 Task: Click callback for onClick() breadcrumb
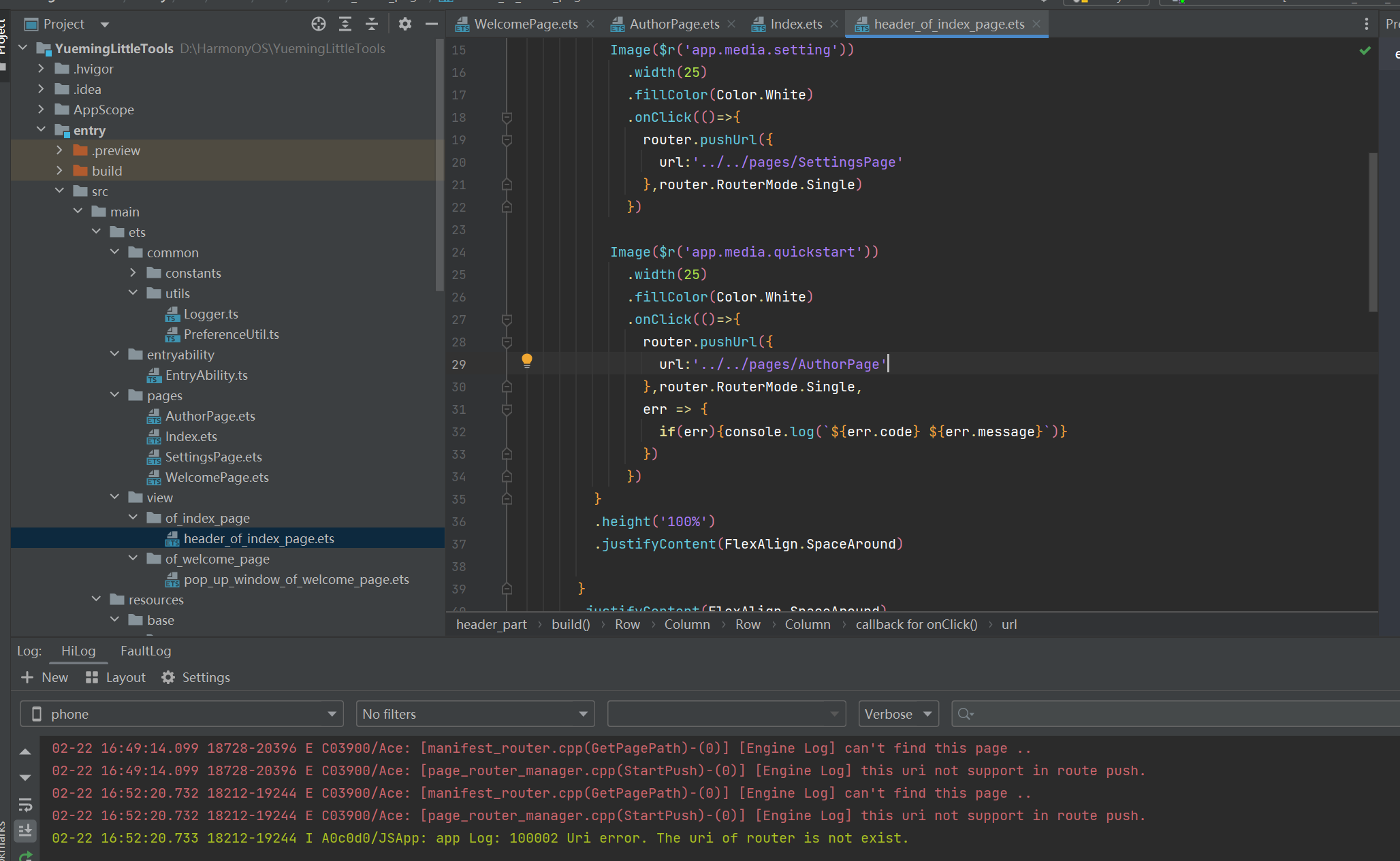click(916, 624)
